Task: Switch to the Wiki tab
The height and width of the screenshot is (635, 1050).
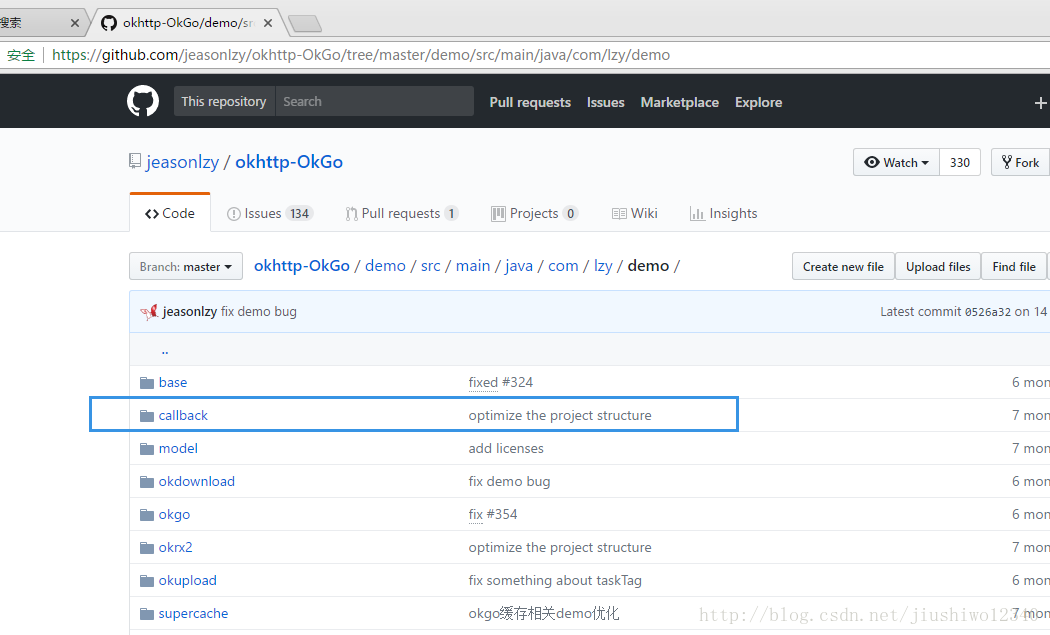Action: [x=635, y=214]
